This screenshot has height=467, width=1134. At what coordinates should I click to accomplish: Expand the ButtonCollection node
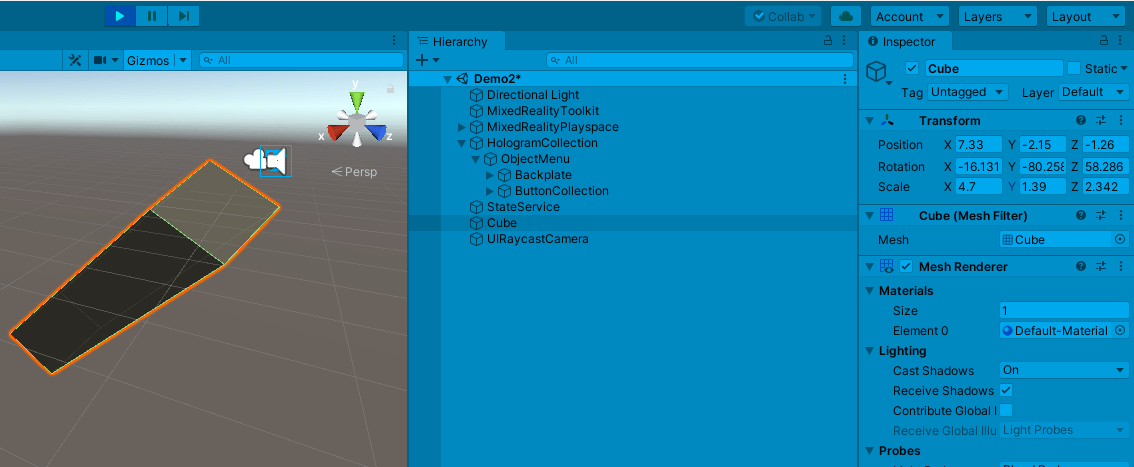[x=490, y=191]
